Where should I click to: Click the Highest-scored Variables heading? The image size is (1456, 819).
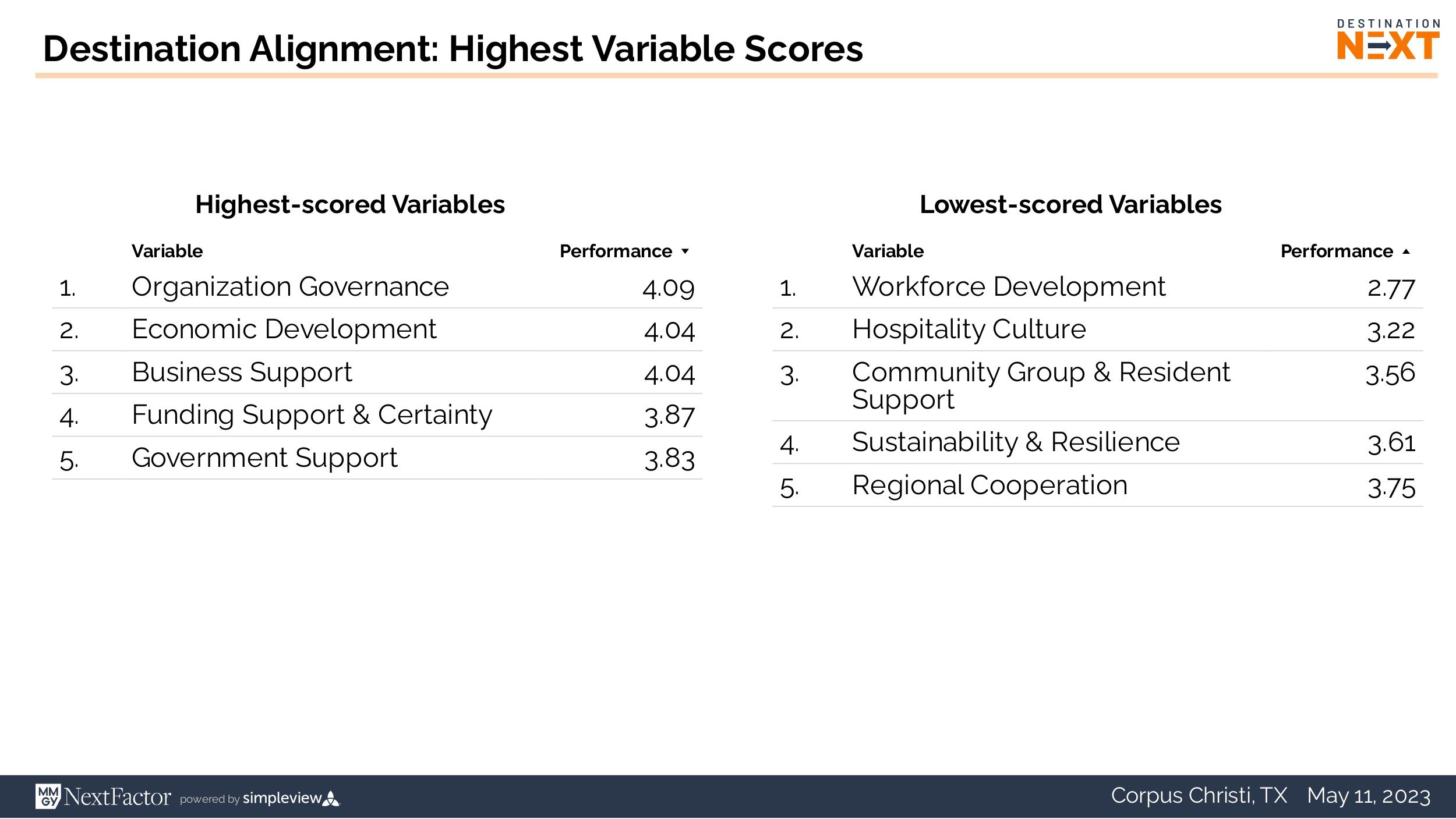(350, 205)
